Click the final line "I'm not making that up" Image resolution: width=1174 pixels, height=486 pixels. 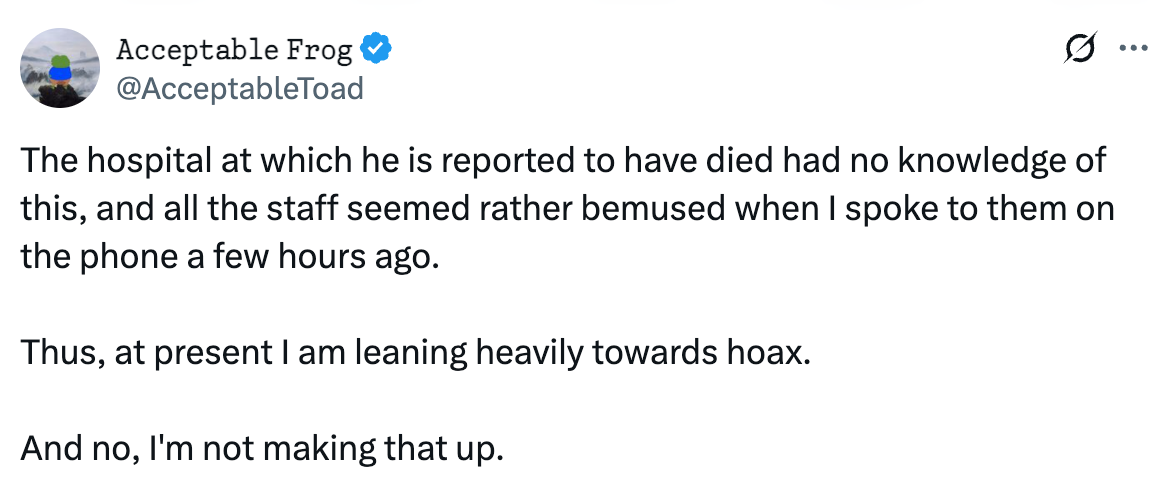click(261, 449)
